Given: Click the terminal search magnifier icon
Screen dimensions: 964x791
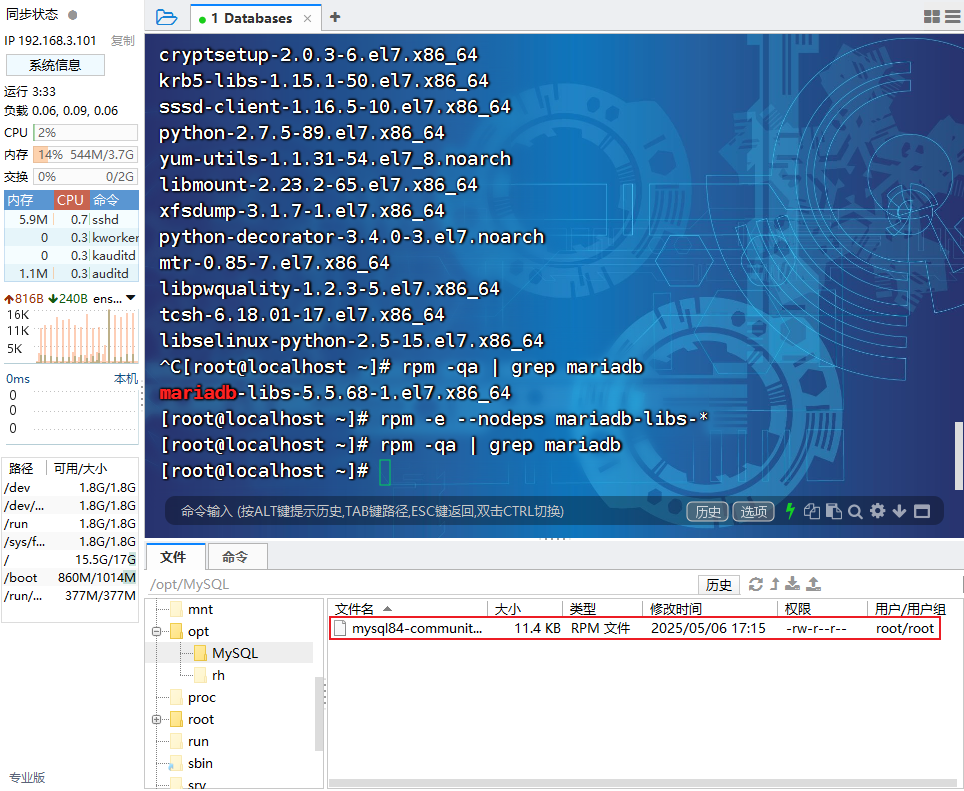Looking at the screenshot, I should [x=855, y=511].
